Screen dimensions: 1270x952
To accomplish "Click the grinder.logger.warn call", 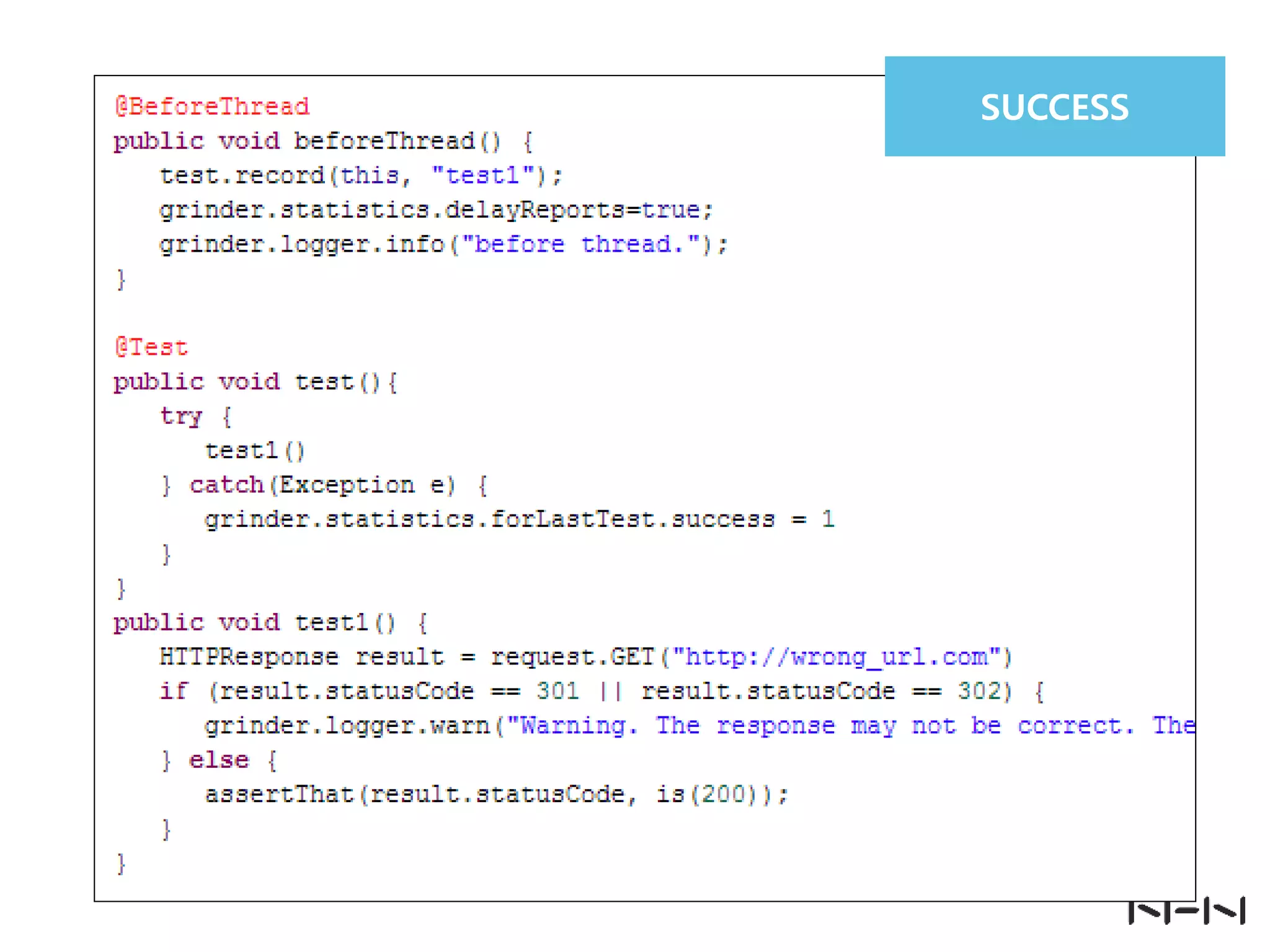I will pos(347,725).
